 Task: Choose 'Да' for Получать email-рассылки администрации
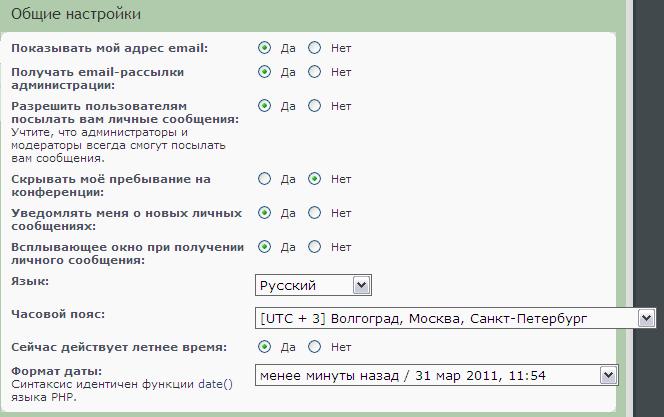pos(265,72)
